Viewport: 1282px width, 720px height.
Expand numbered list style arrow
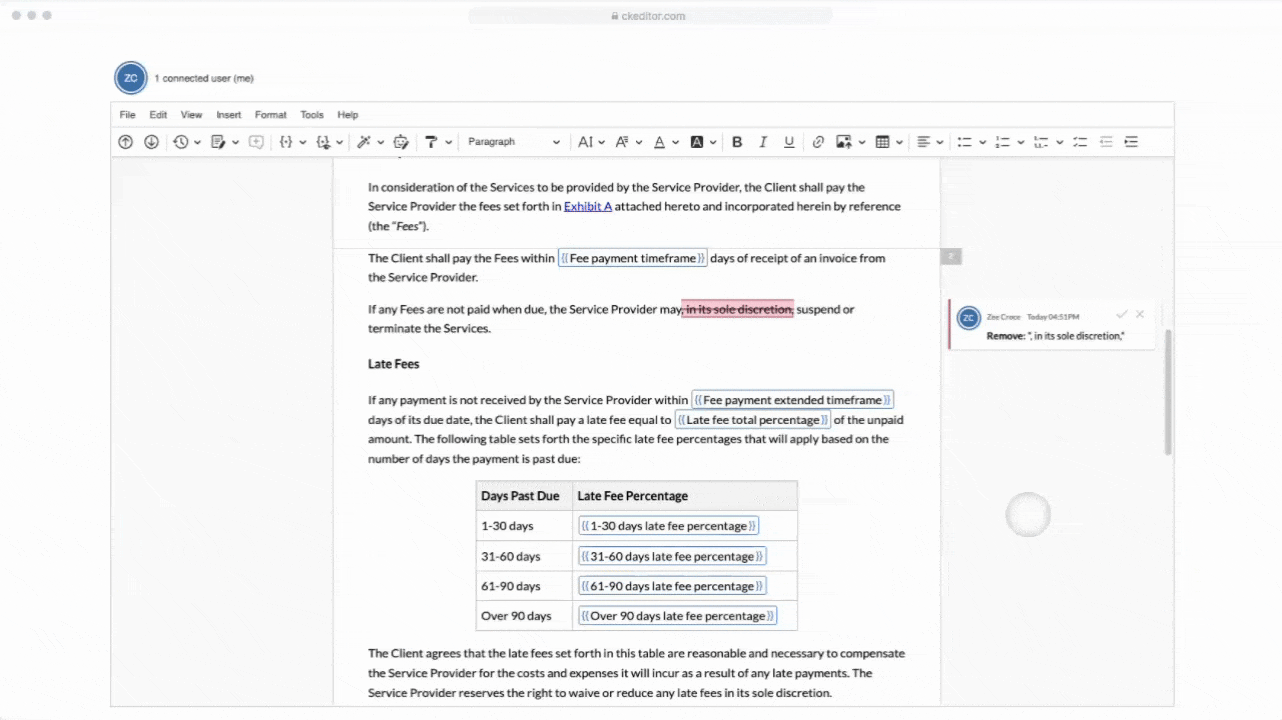click(1021, 142)
